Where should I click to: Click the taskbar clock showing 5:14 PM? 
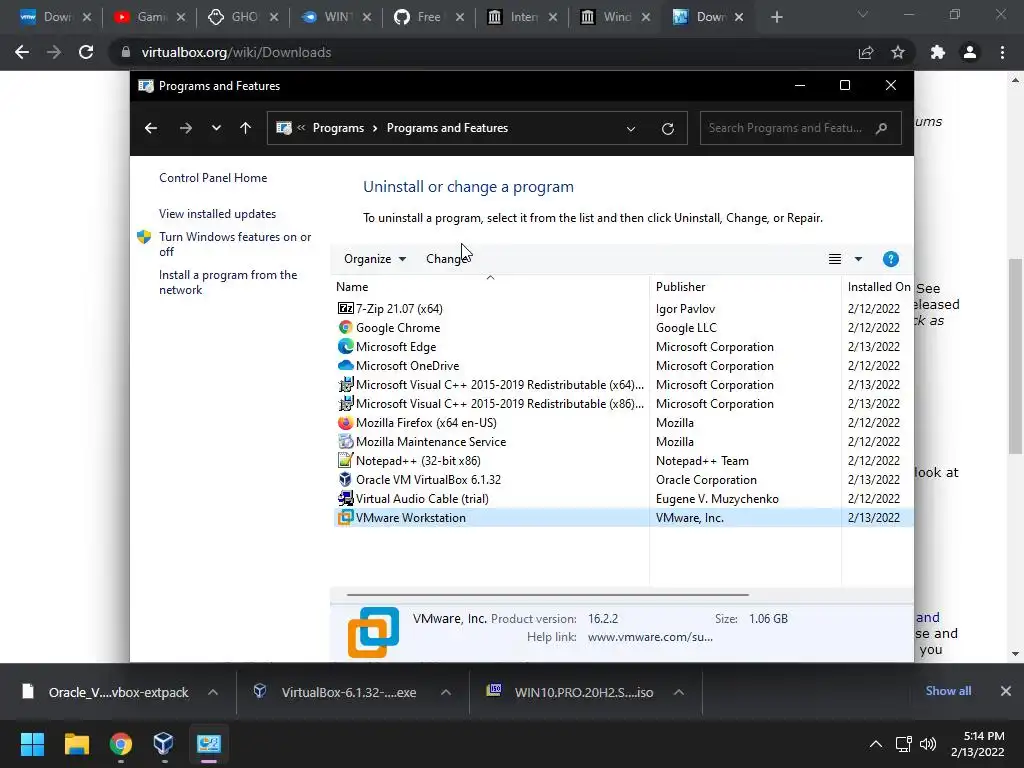[977, 744]
